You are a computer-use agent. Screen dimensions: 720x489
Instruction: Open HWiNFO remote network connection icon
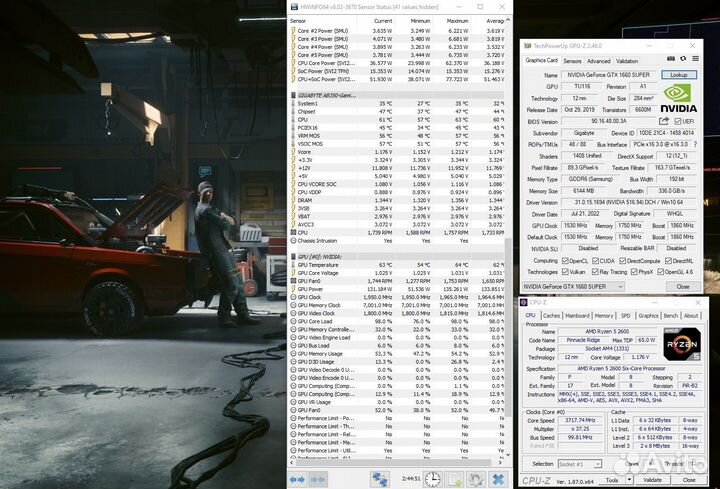click(380, 479)
